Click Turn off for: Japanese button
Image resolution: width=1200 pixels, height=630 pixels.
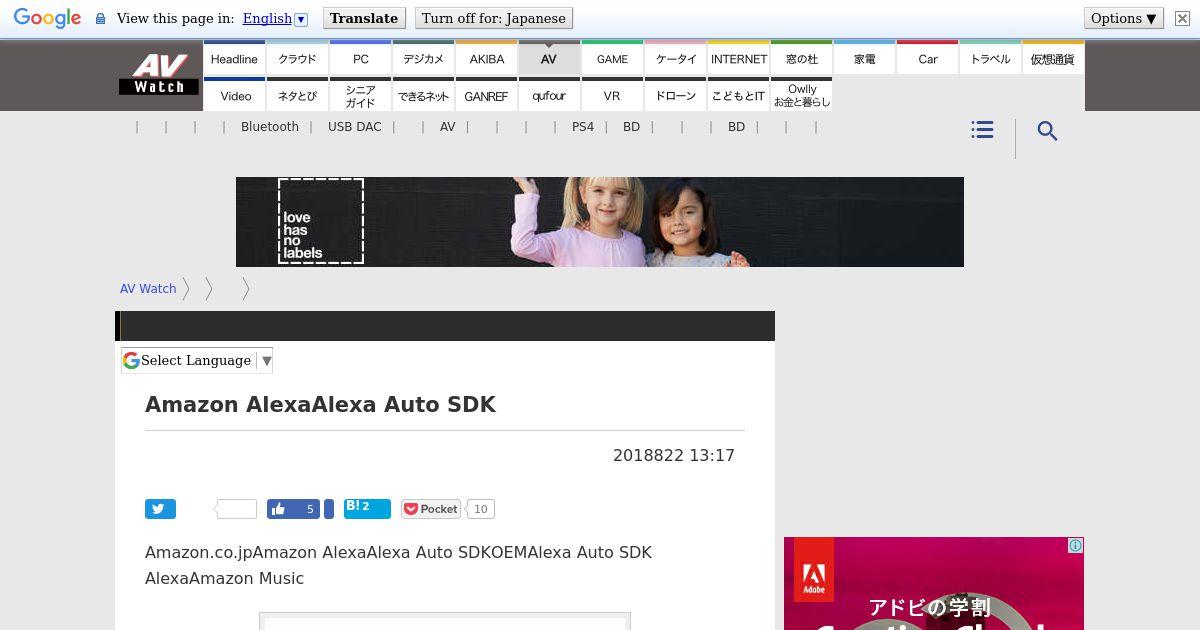[x=494, y=18]
